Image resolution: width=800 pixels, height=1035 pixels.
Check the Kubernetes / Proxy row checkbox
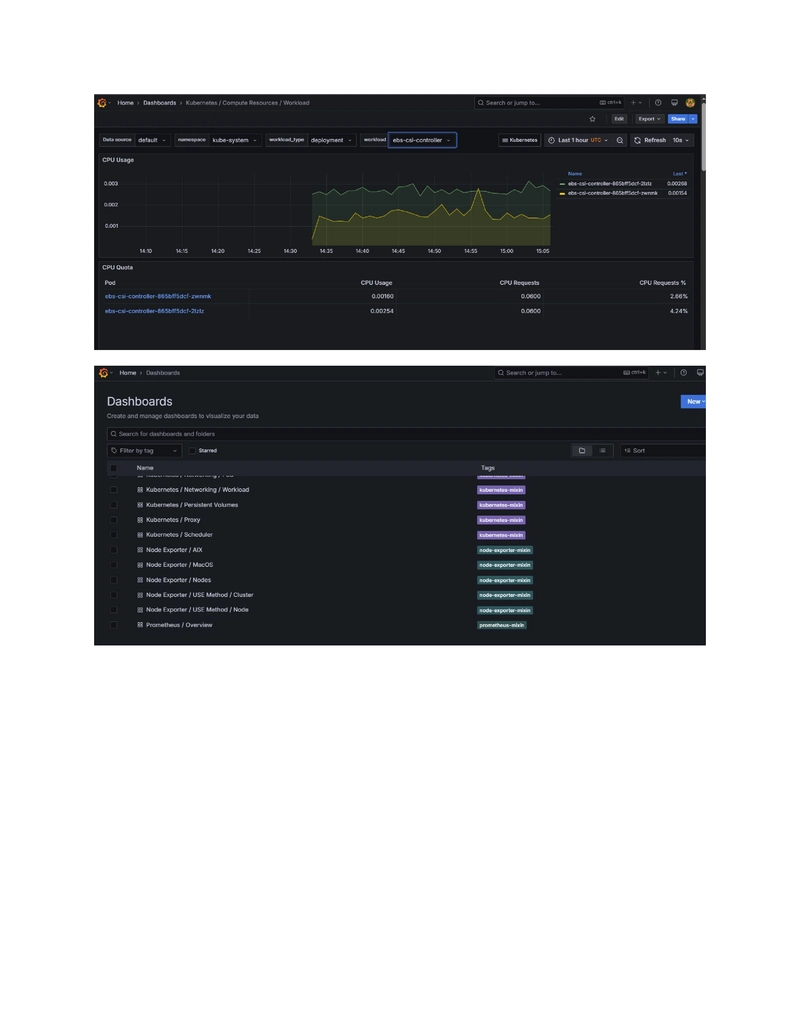pyautogui.click(x=114, y=519)
